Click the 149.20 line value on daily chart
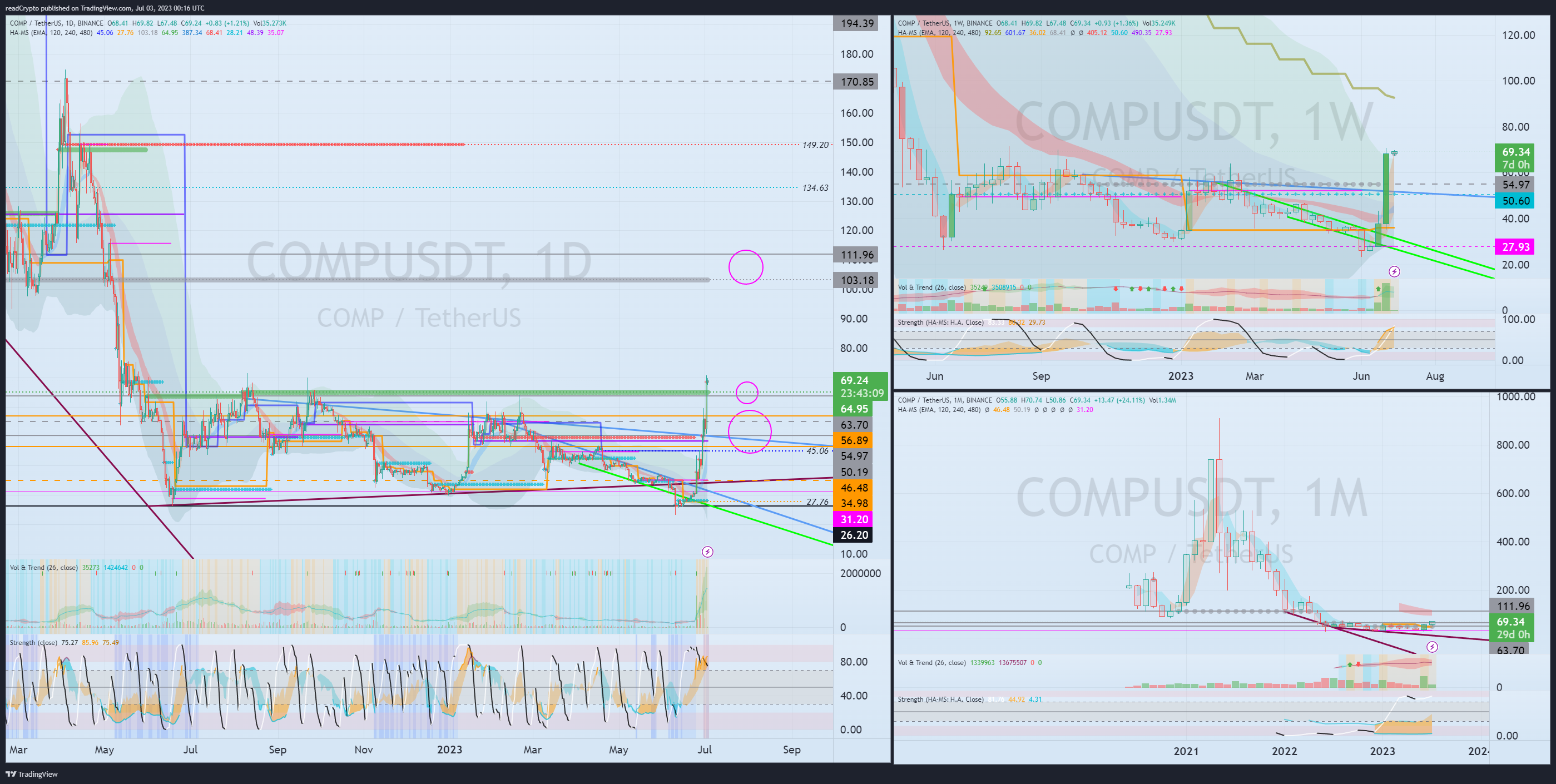Image resolution: width=1556 pixels, height=784 pixels. [815, 145]
